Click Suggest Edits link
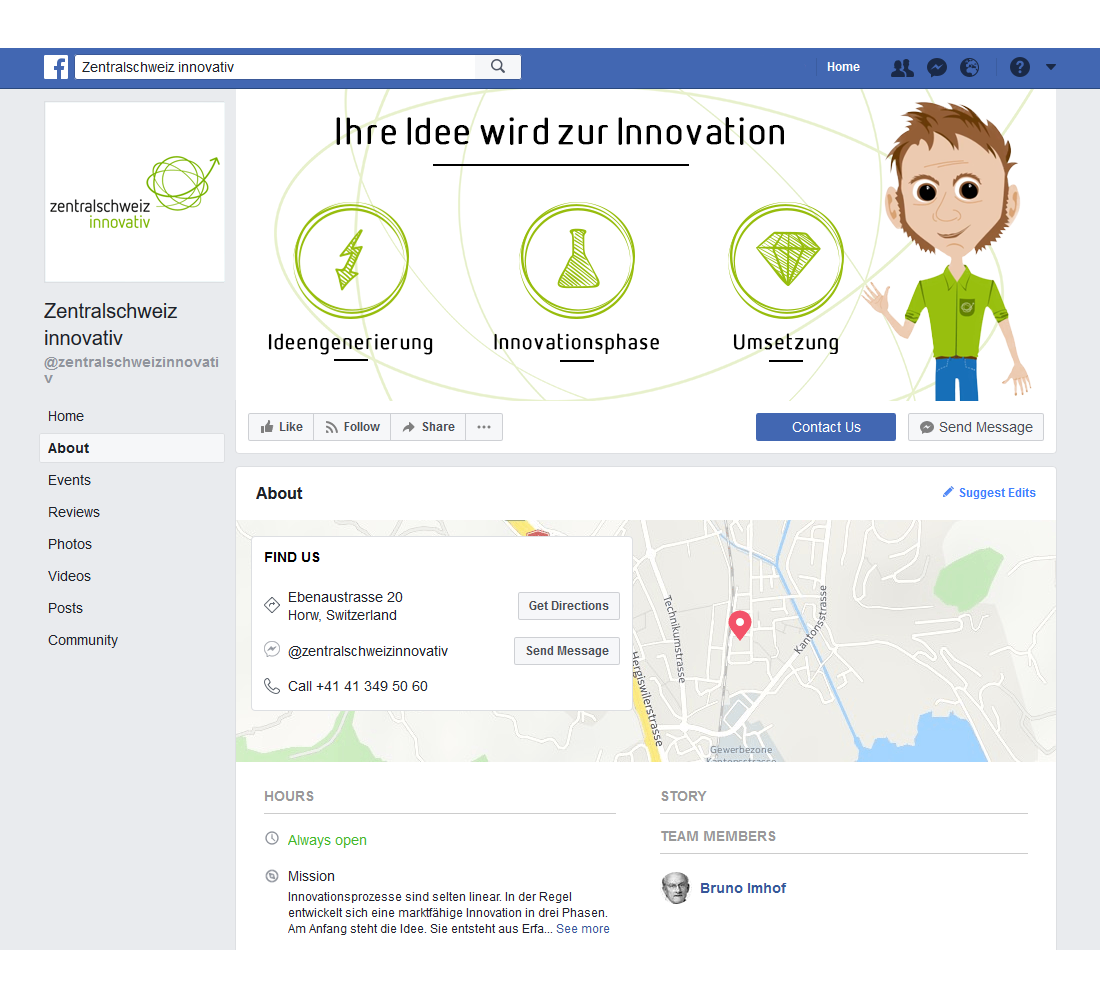Image resolution: width=1100 pixels, height=1000 pixels. pos(997,493)
